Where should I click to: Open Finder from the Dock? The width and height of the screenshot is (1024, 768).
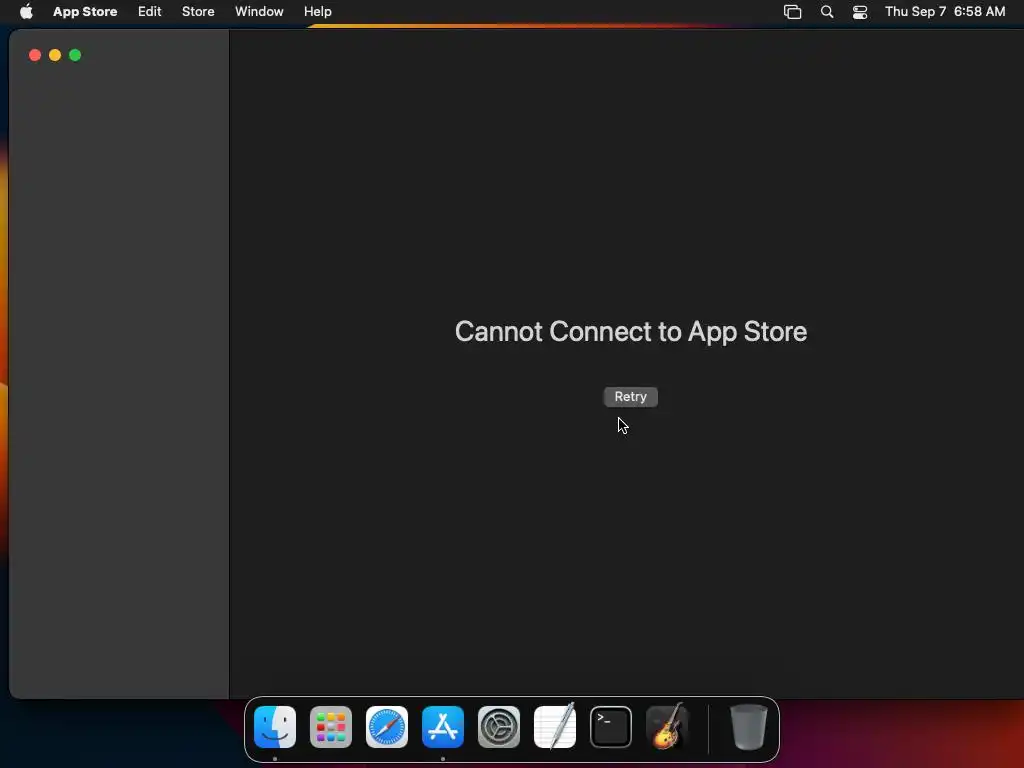[275, 727]
